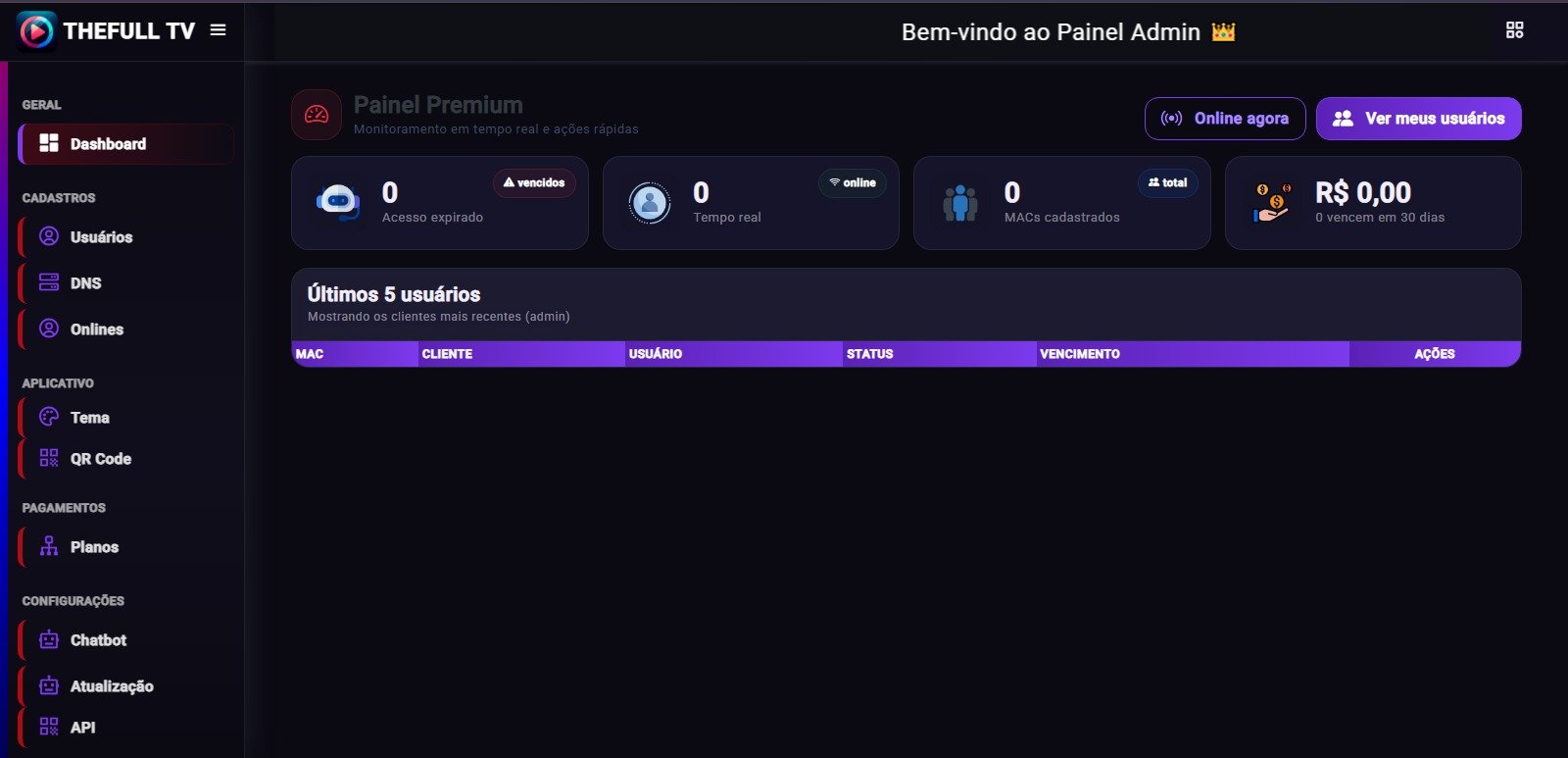Open Dashboard in the sidebar
Image resolution: width=1568 pixels, height=758 pixels.
[125, 144]
